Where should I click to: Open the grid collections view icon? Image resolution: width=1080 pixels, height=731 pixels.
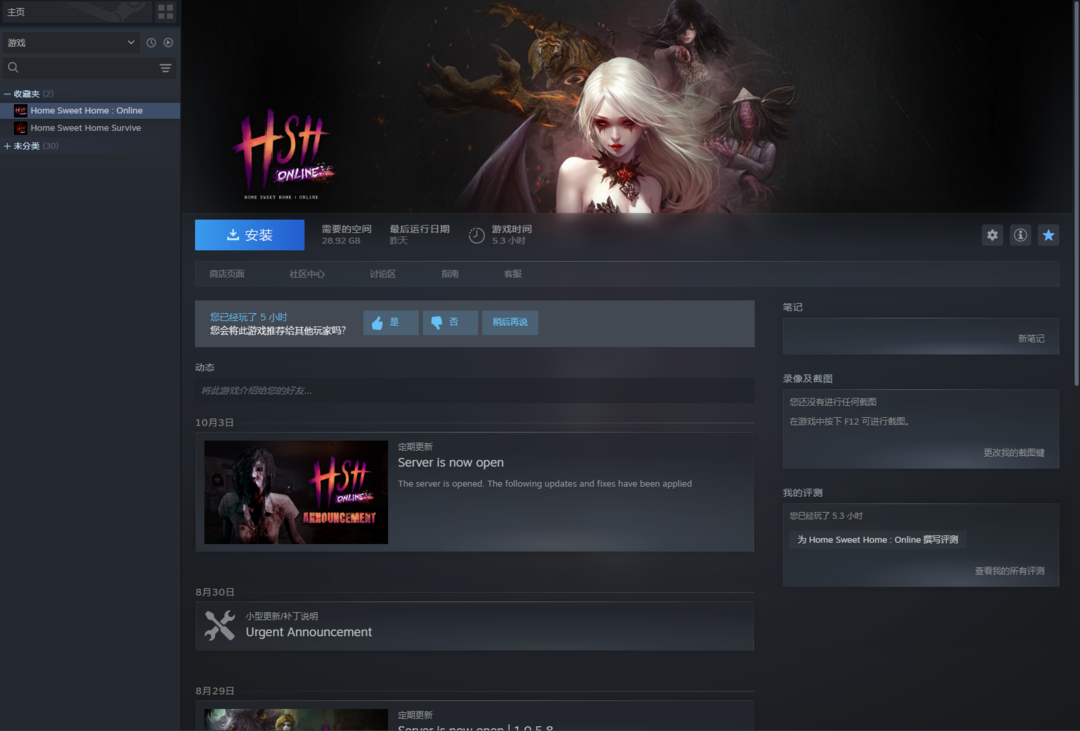[x=166, y=12]
